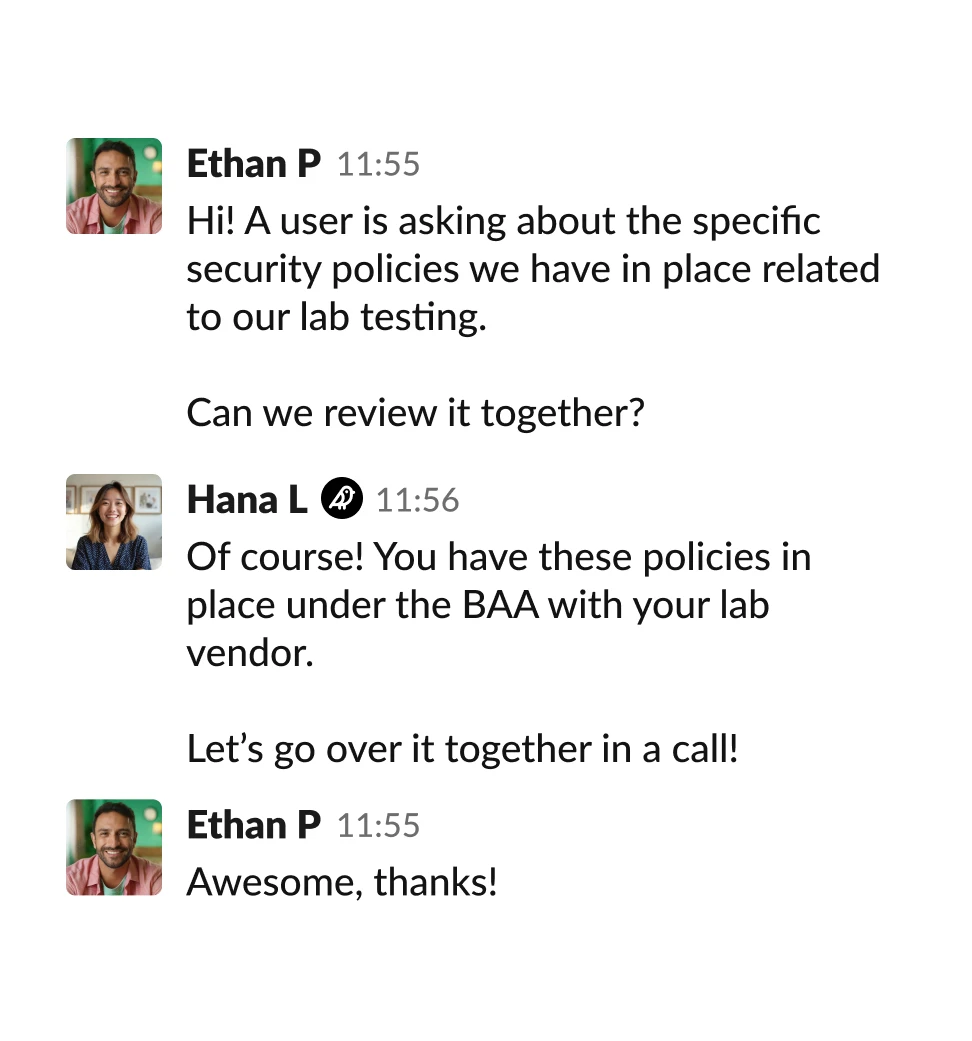Select the 'Can we review it together?' line
The width and height of the screenshot is (972, 1041).
point(415,413)
